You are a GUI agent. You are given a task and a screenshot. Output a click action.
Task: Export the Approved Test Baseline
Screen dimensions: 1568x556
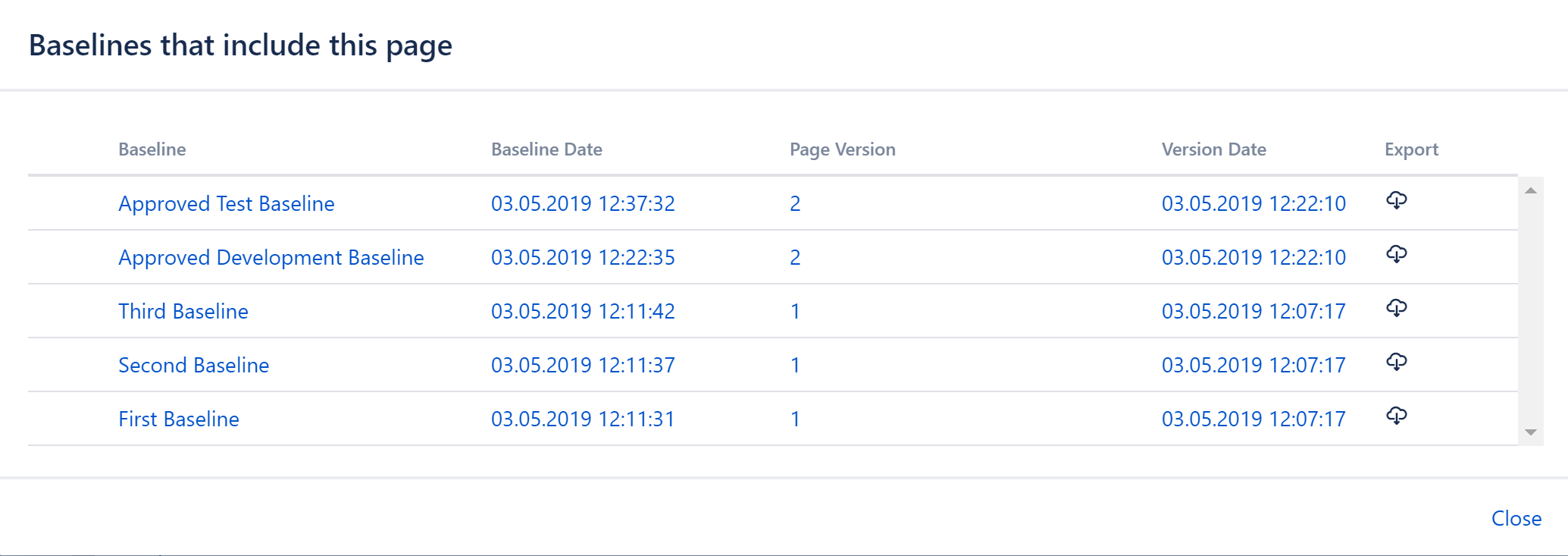1396,201
